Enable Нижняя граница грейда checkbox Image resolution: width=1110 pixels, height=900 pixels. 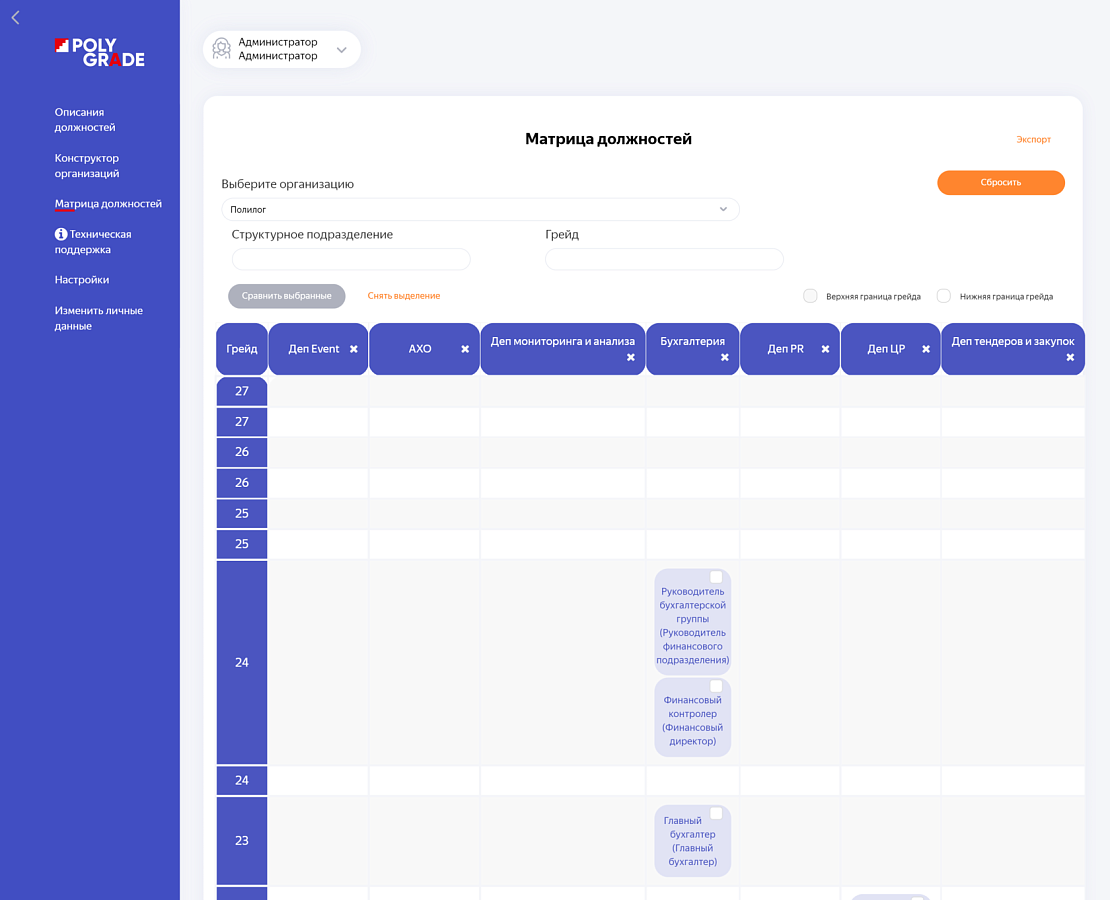(x=944, y=296)
